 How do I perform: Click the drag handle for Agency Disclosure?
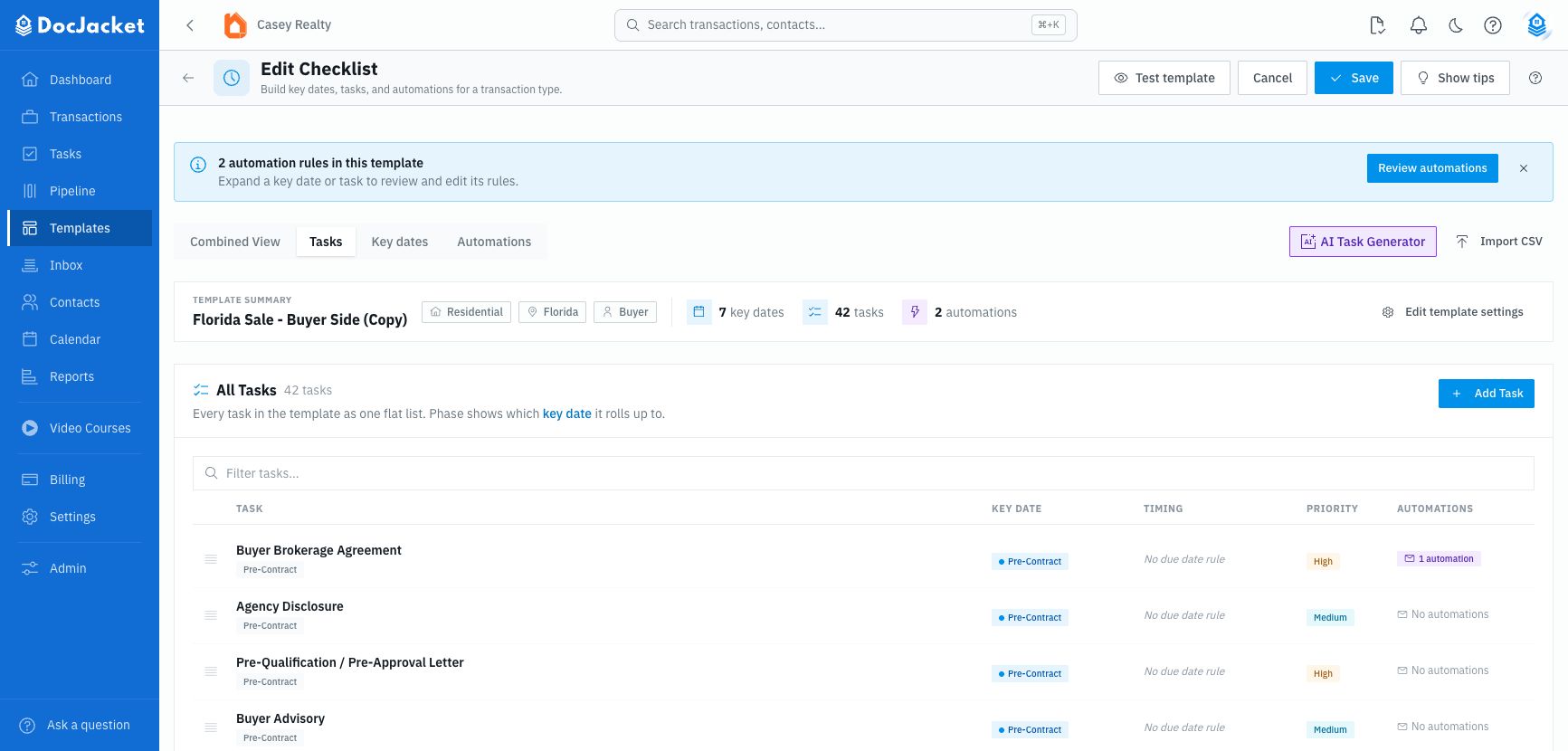coord(211,615)
